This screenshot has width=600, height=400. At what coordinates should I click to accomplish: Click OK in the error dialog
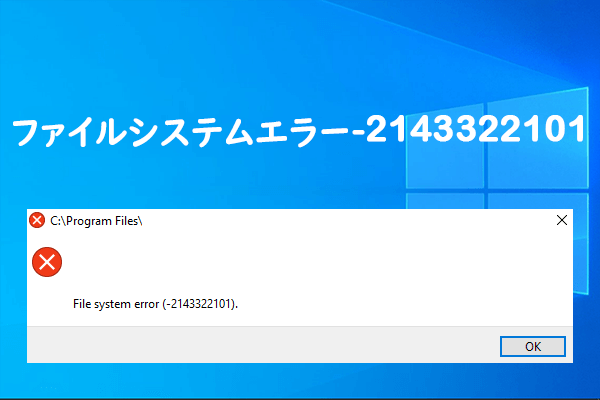(533, 346)
